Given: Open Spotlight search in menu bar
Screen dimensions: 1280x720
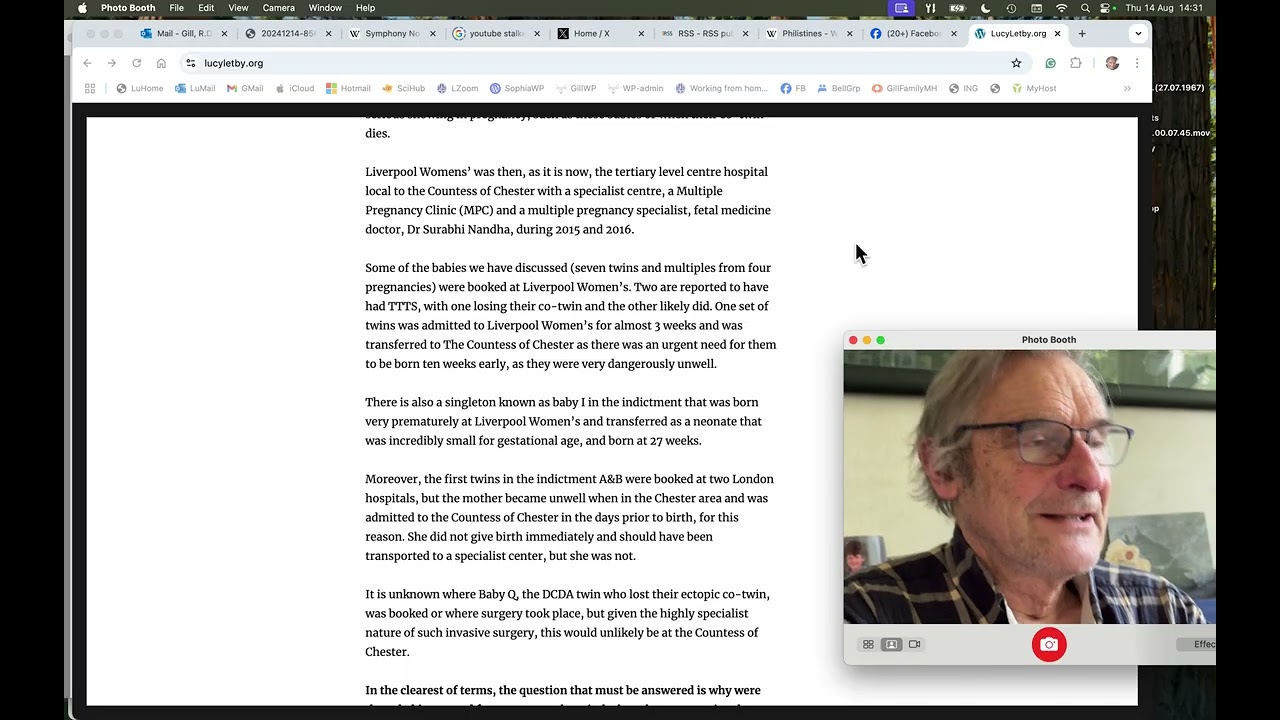Looking at the screenshot, I should tap(1085, 8).
